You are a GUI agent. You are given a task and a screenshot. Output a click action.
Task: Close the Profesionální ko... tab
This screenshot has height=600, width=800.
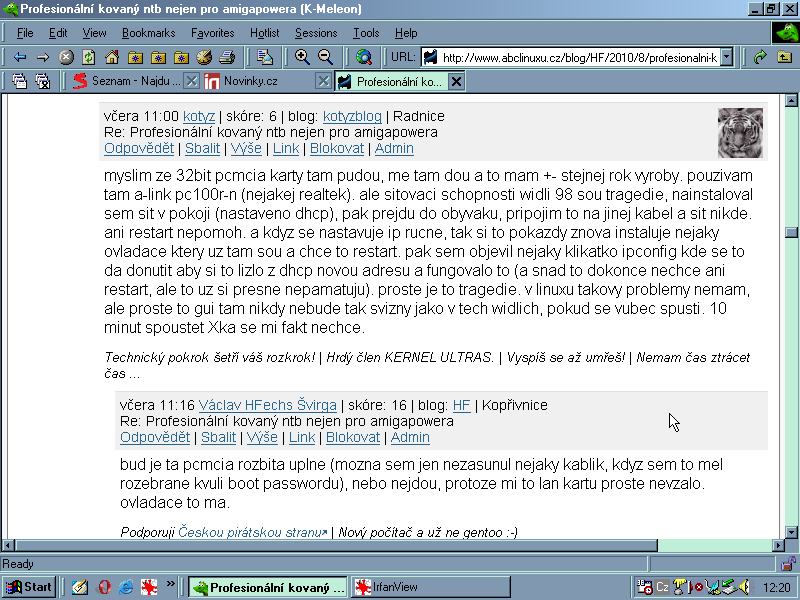[457, 82]
